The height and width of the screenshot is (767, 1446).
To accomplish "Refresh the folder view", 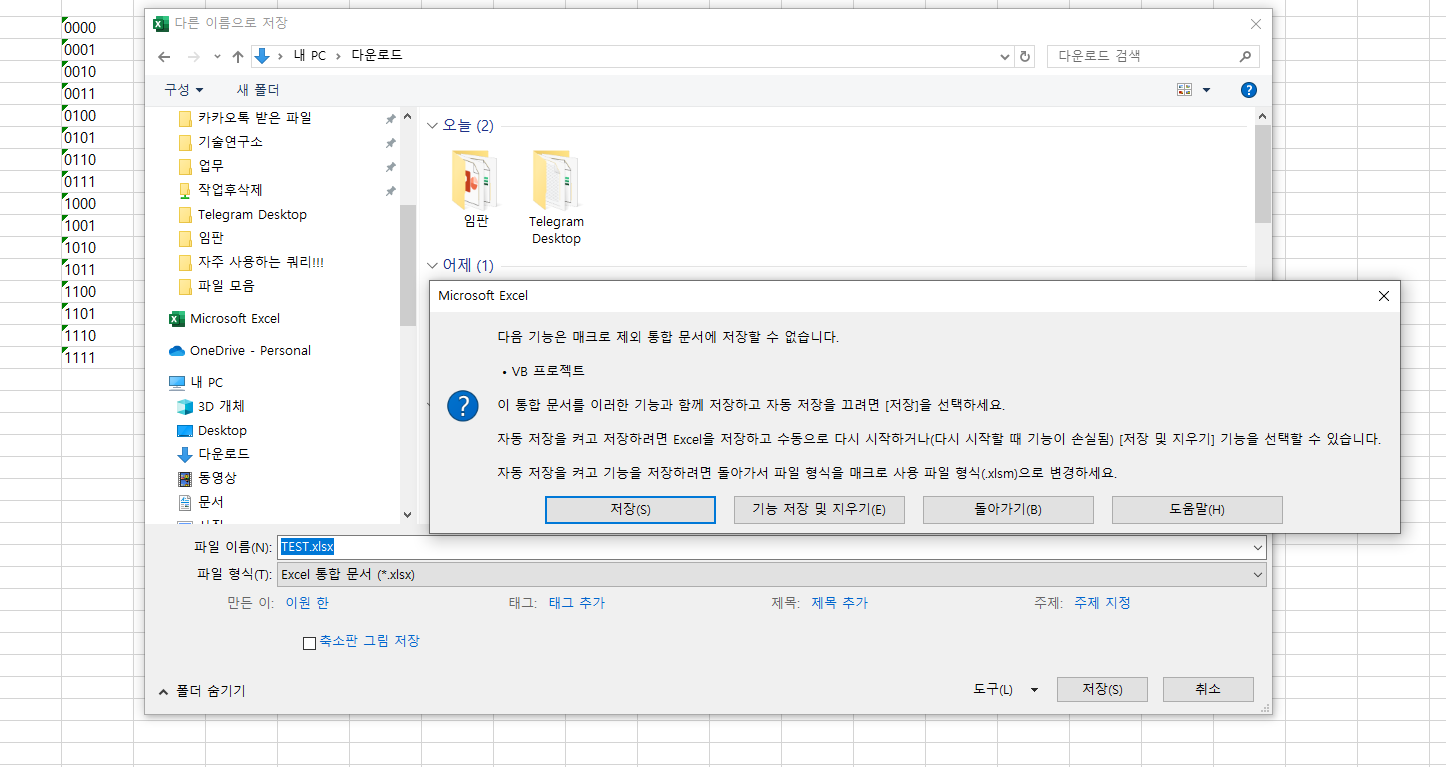I will pos(1025,57).
